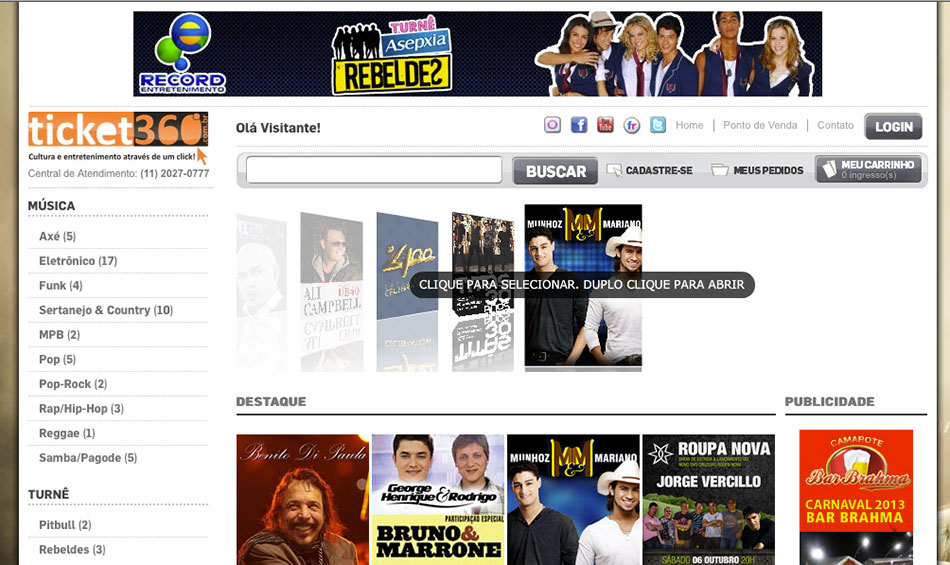This screenshot has width=950, height=565.
Task: Open the Contato link
Action: [x=835, y=125]
